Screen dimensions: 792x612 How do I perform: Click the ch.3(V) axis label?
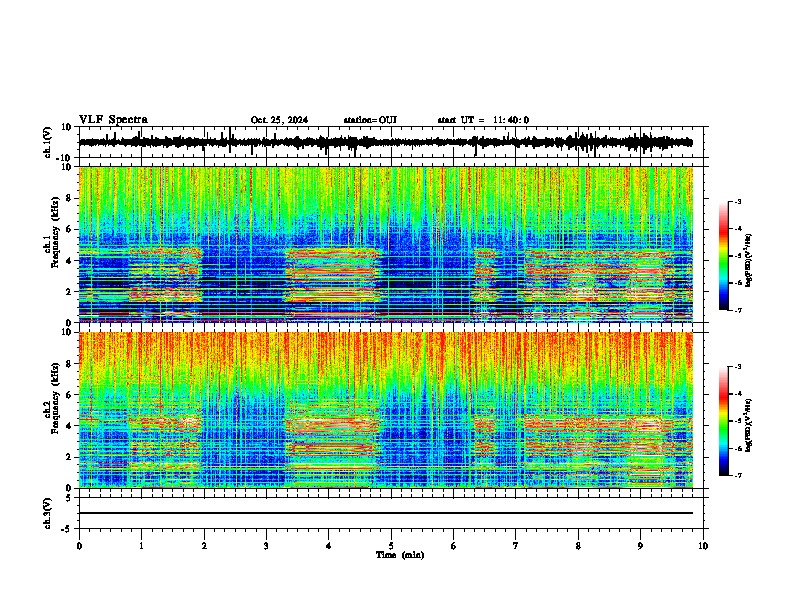pos(48,513)
